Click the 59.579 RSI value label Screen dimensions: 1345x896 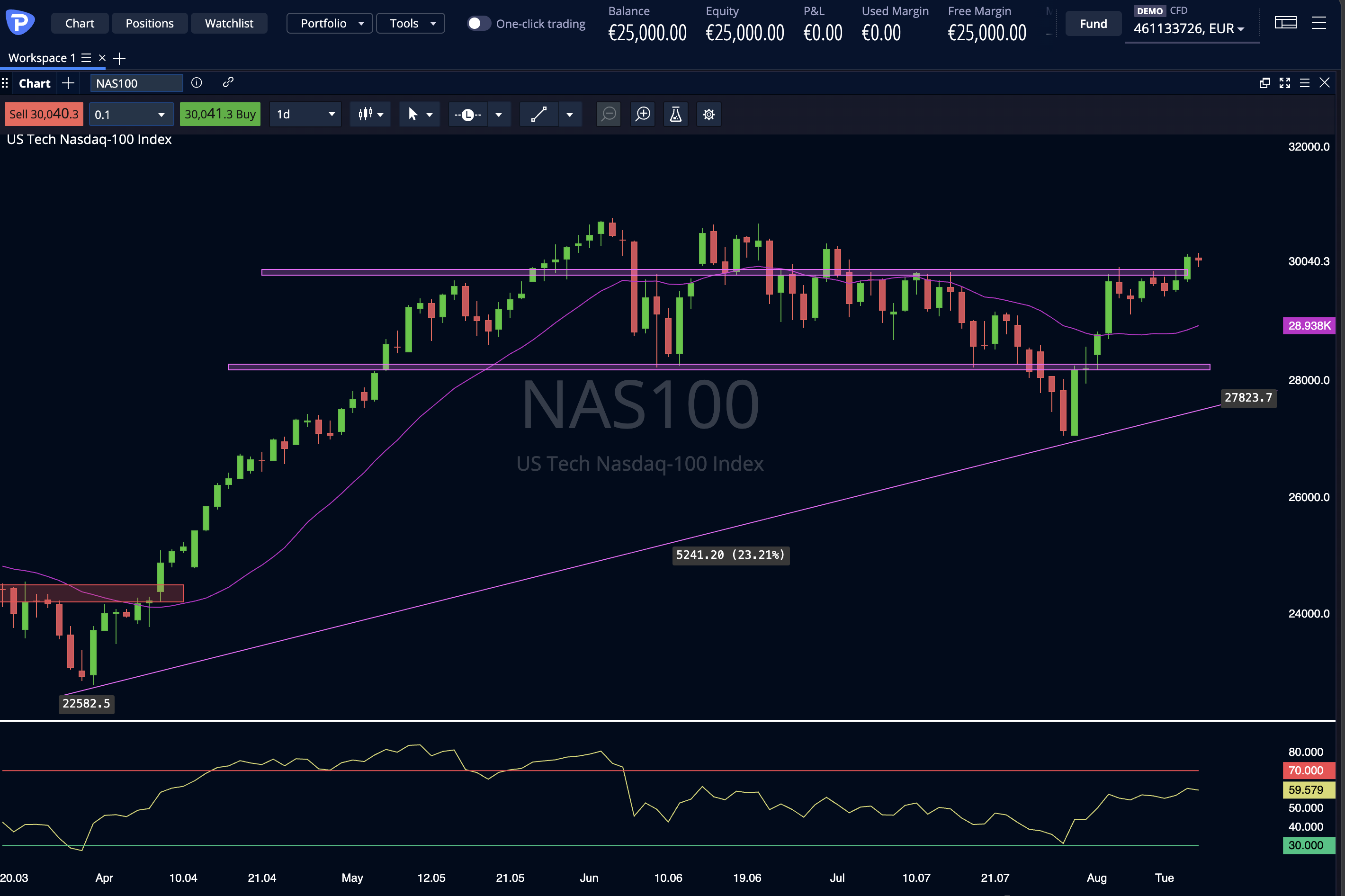pos(1309,790)
